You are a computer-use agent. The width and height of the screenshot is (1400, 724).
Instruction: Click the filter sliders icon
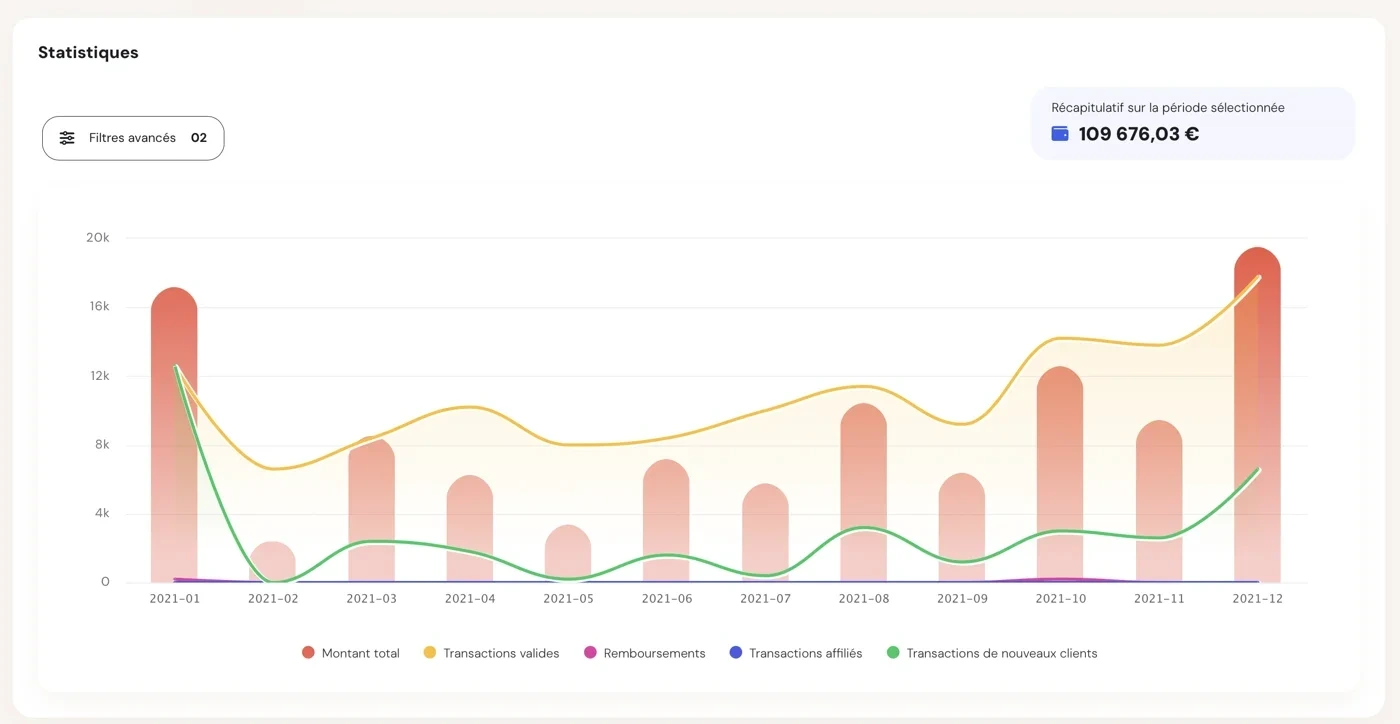[67, 138]
